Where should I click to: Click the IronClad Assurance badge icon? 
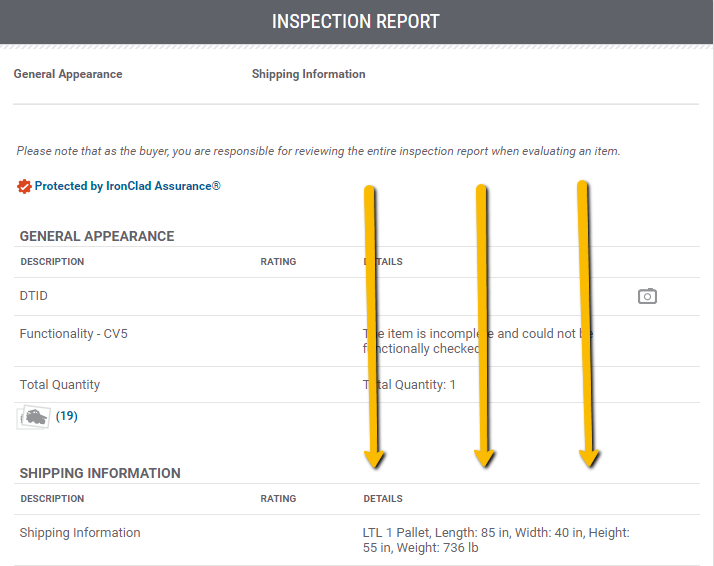coord(24,186)
